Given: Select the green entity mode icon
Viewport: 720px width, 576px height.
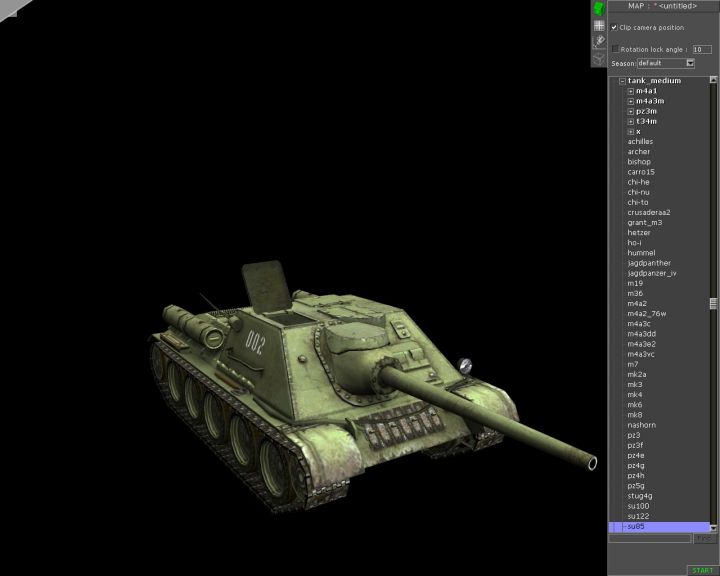Looking at the screenshot, I should 599,9.
